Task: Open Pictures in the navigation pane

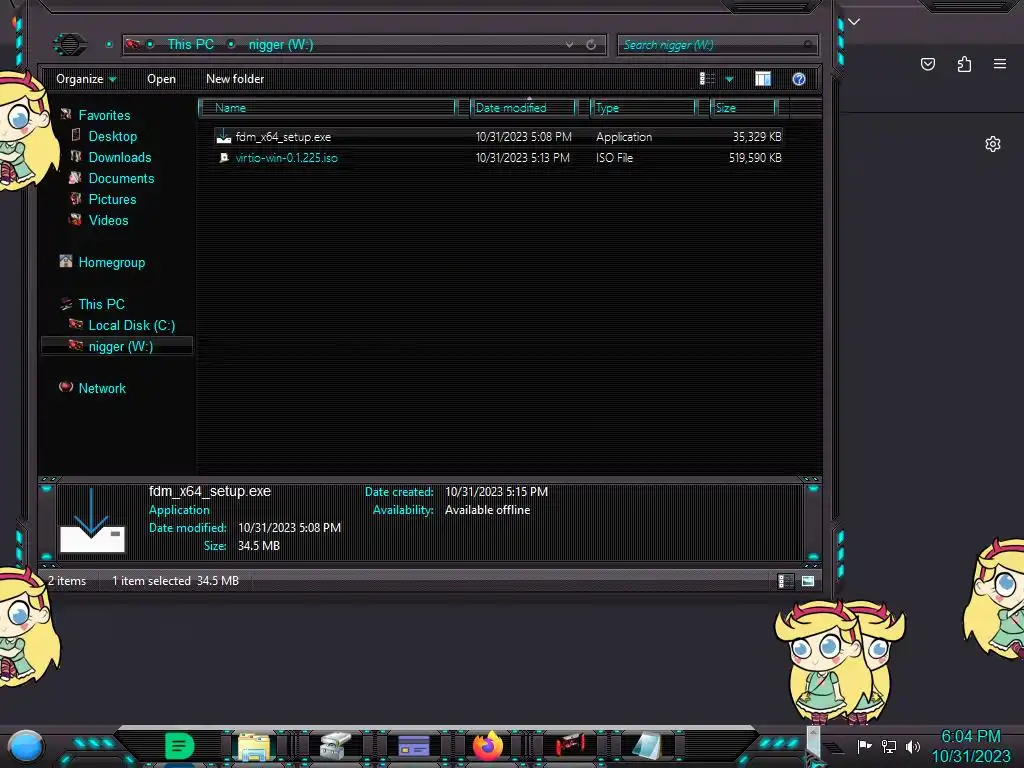Action: [x=112, y=199]
